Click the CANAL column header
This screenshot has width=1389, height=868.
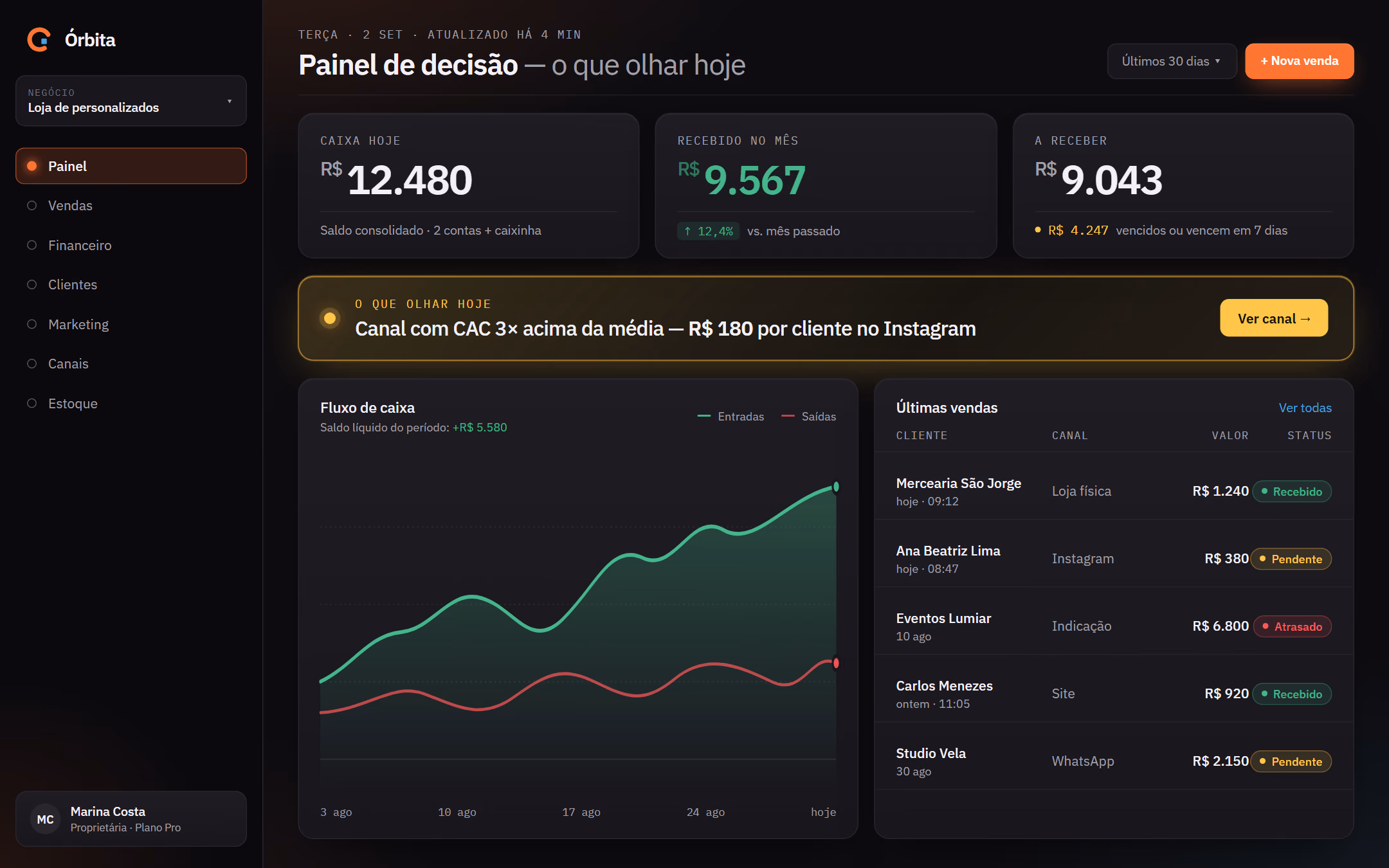click(1070, 435)
